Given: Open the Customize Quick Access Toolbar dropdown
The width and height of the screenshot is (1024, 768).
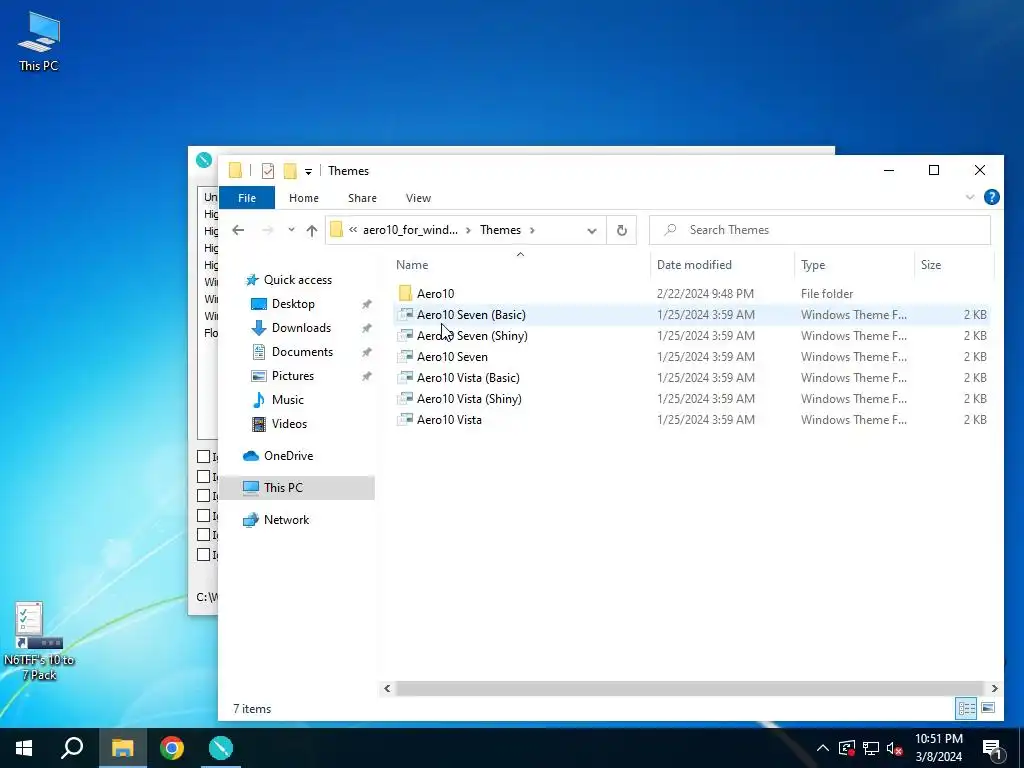Looking at the screenshot, I should [308, 172].
